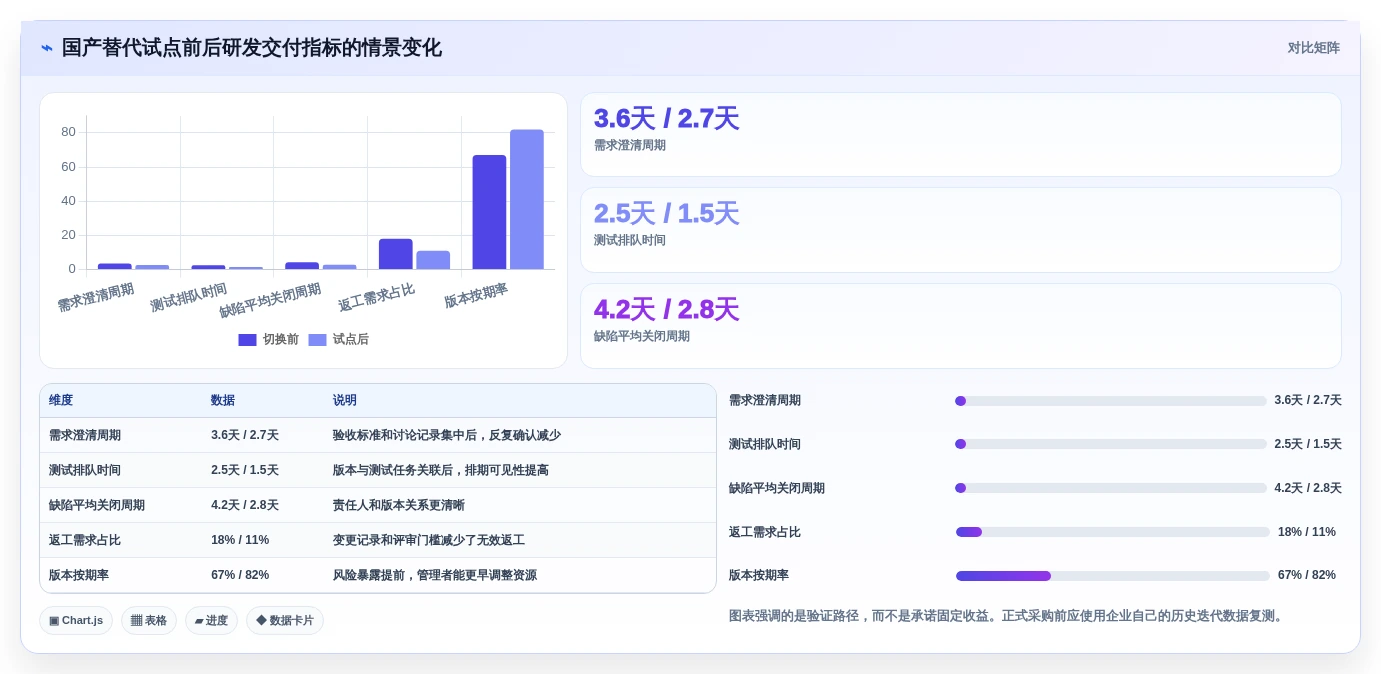Click the 对比矩阵 label in header
Viewport: 1381px width, 674px height.
click(x=1313, y=48)
